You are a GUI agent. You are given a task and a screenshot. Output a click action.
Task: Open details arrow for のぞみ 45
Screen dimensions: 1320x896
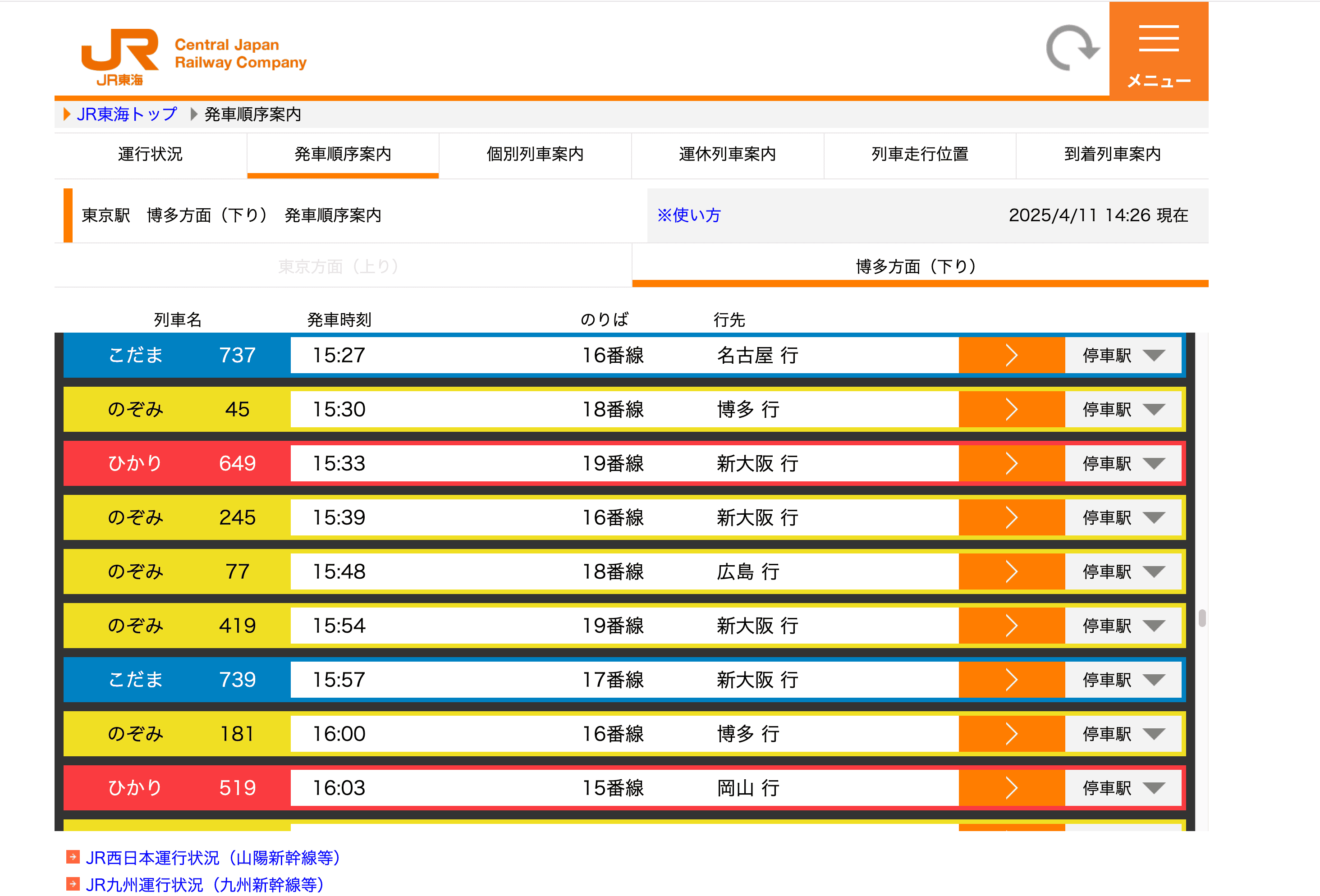1011,409
